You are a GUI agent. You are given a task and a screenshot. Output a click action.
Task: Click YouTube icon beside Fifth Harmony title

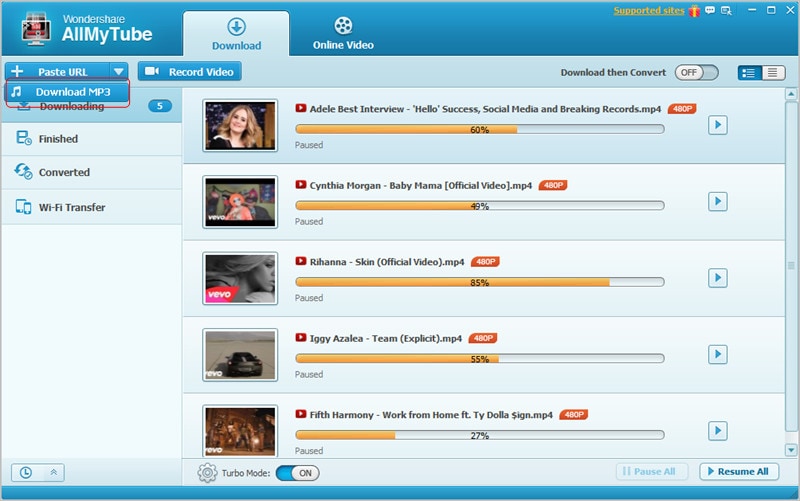tap(301, 414)
